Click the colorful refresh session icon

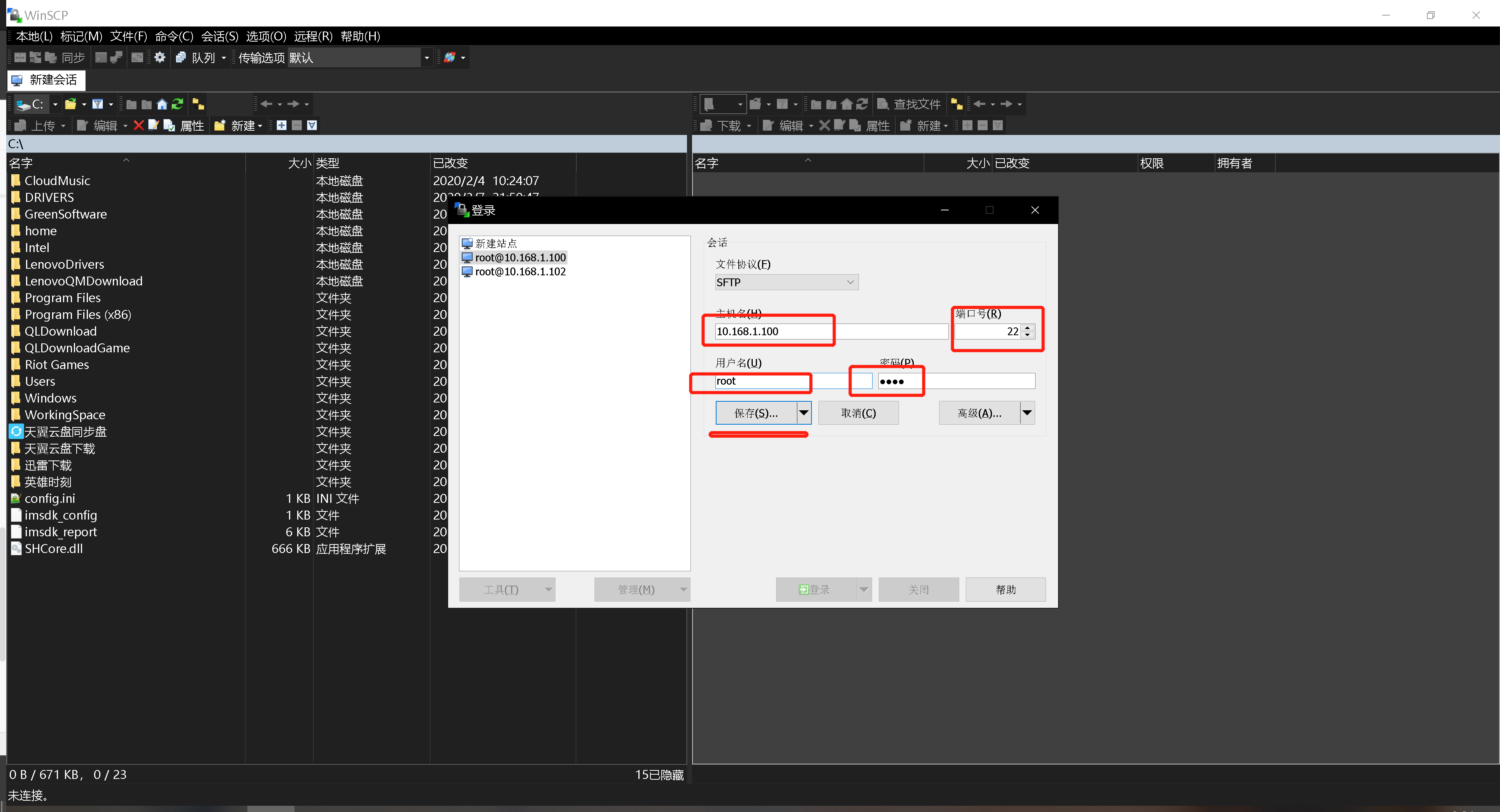coord(450,57)
